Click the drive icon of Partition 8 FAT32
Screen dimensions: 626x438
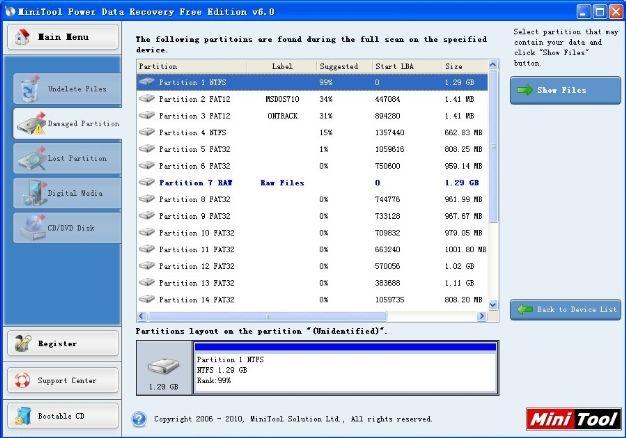pyautogui.click(x=147, y=199)
